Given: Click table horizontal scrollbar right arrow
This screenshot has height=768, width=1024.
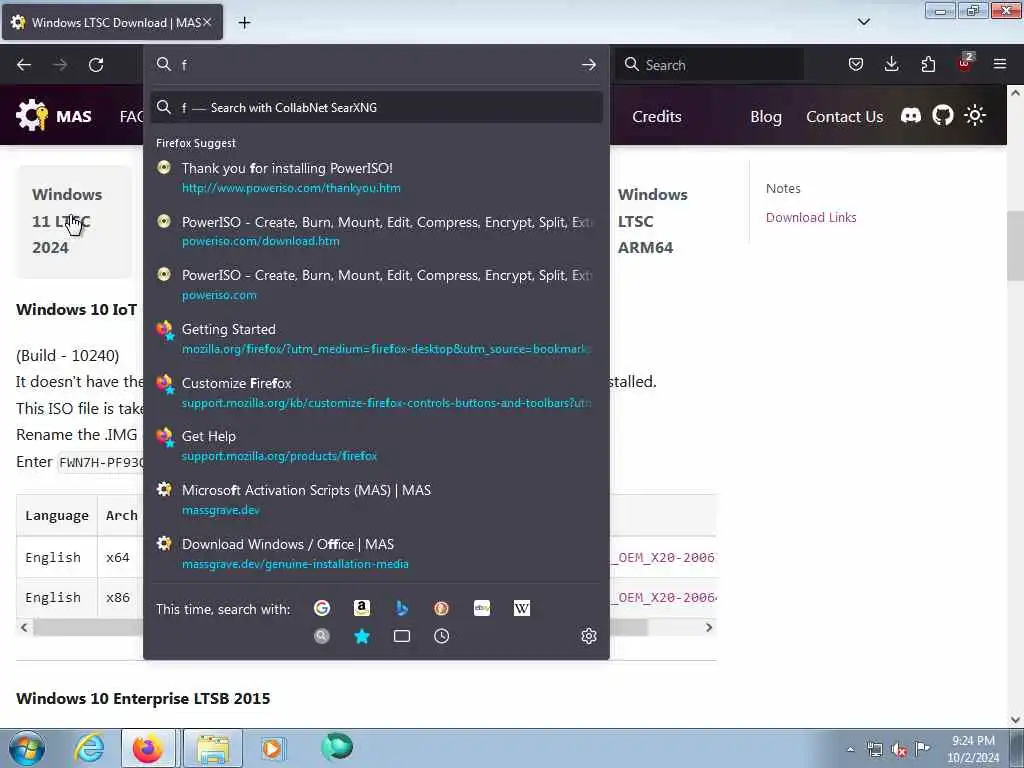Looking at the screenshot, I should [709, 628].
